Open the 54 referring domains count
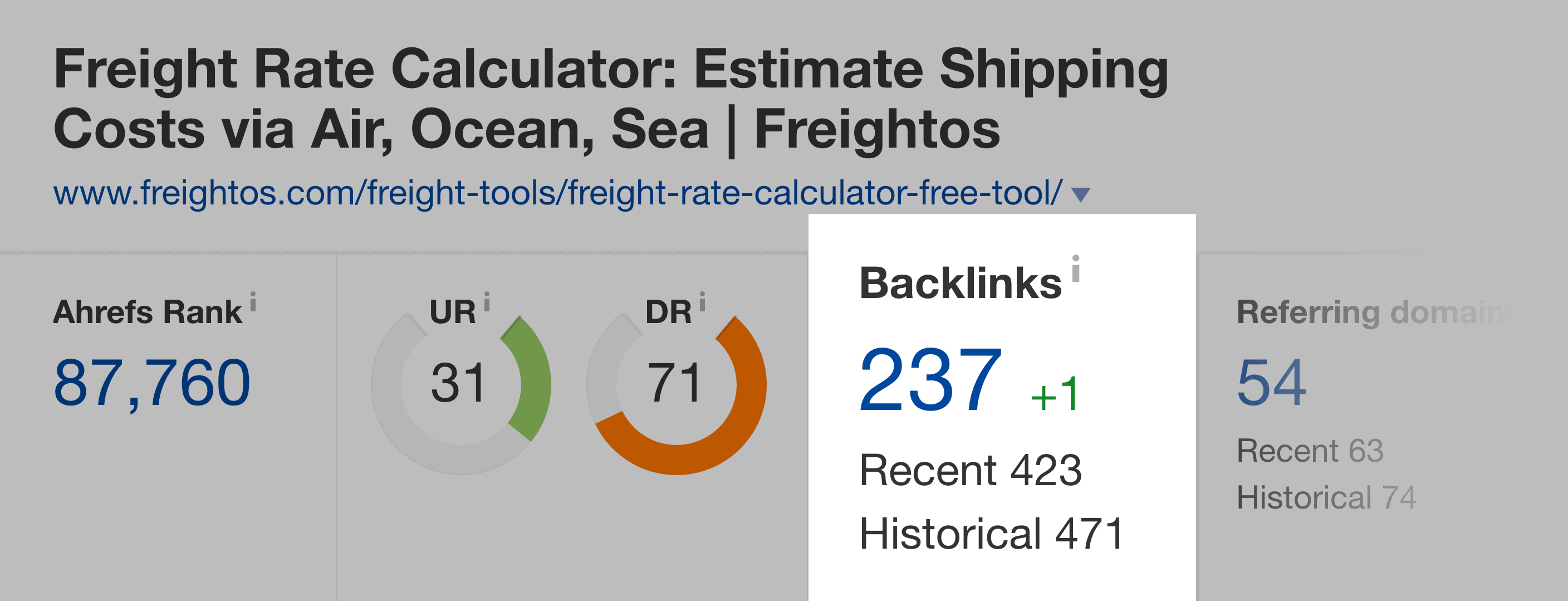The width and height of the screenshot is (1568, 601). pos(1272,383)
